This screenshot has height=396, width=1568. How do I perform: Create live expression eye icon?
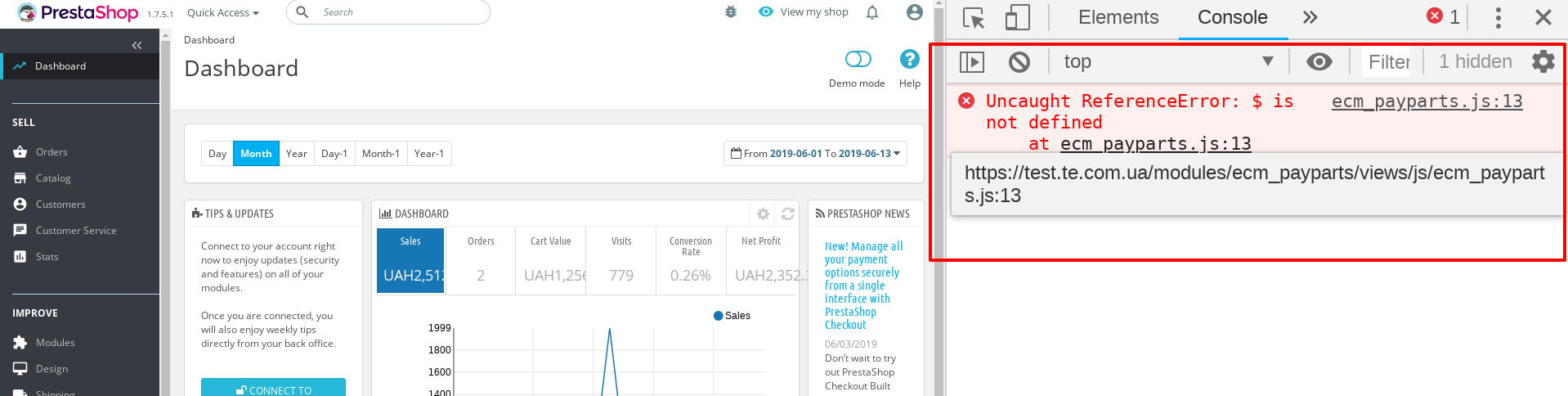pyautogui.click(x=1319, y=61)
